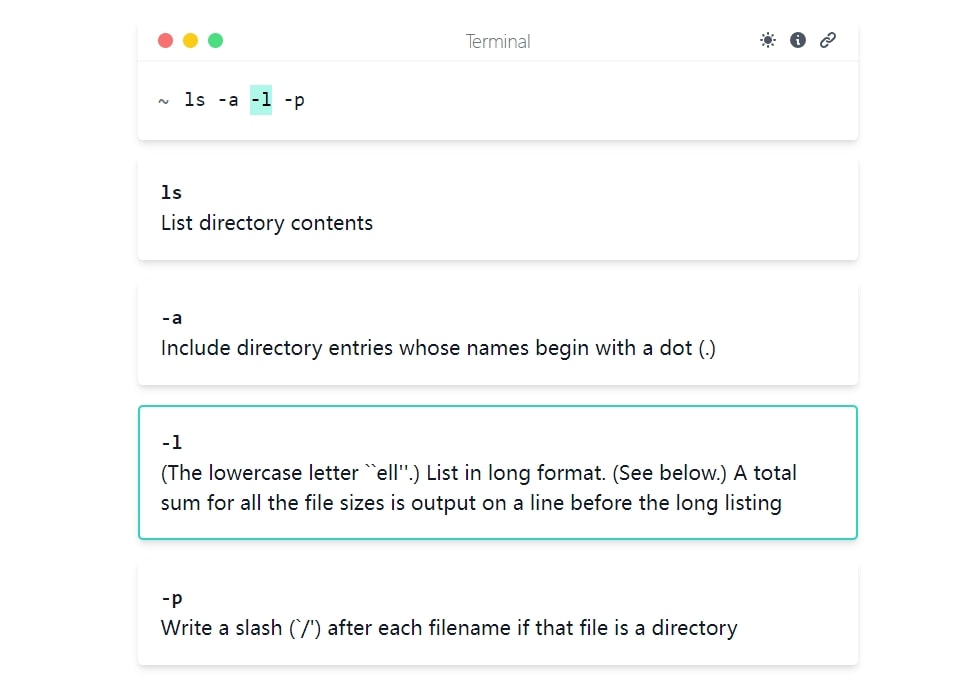Select the highlighted -l explanation card
The width and height of the screenshot is (954, 691).
click(498, 472)
